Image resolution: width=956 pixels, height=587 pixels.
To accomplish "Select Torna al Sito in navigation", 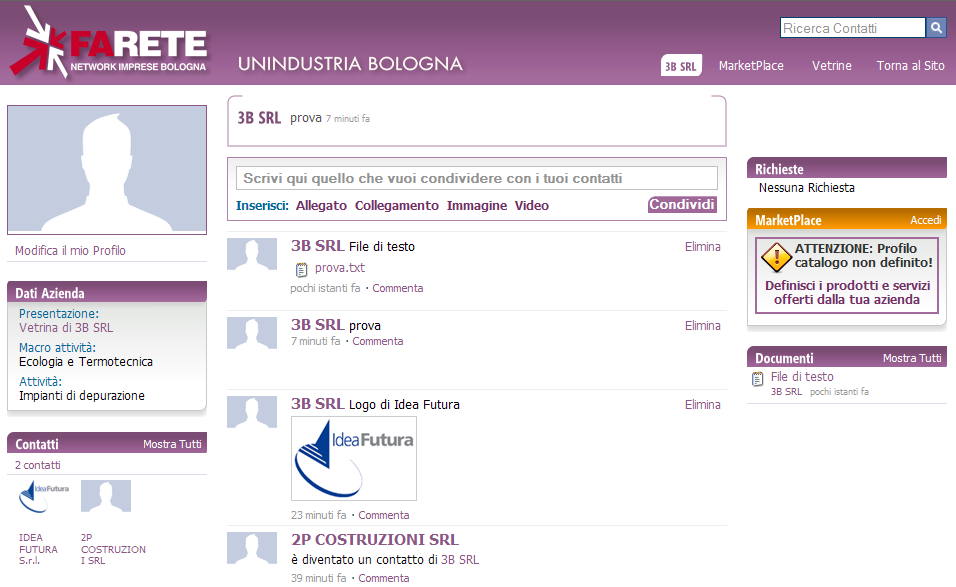I will [910, 66].
